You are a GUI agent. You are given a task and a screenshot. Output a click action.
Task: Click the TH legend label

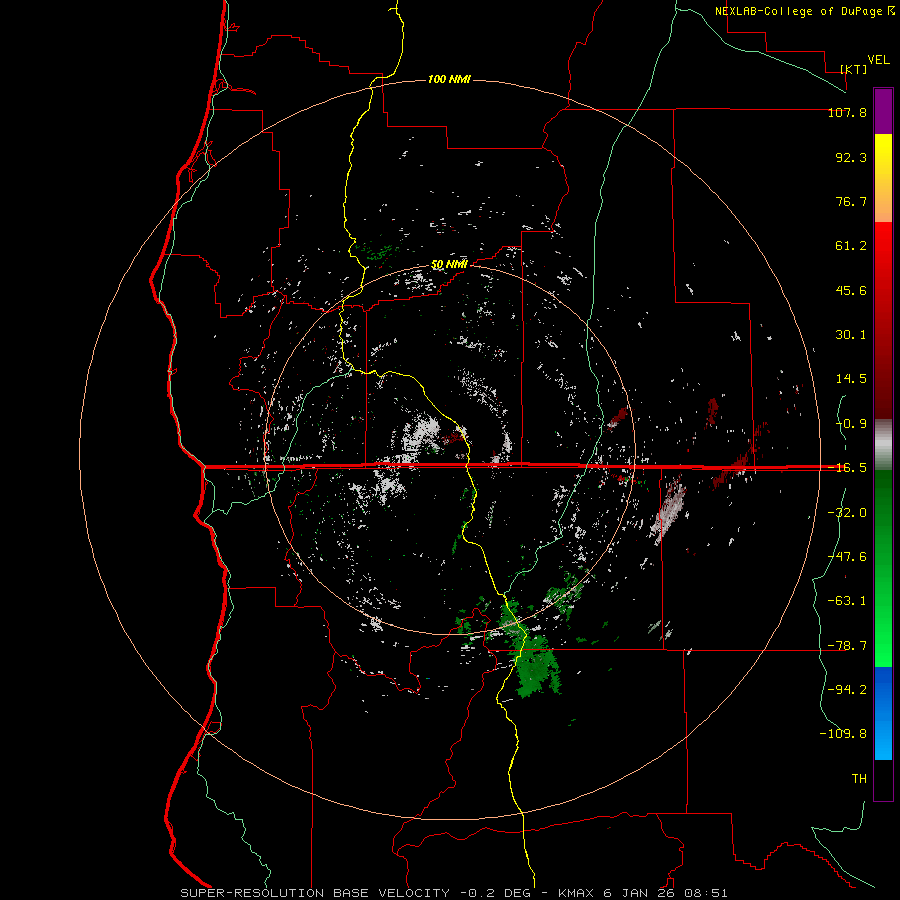pyautogui.click(x=859, y=778)
